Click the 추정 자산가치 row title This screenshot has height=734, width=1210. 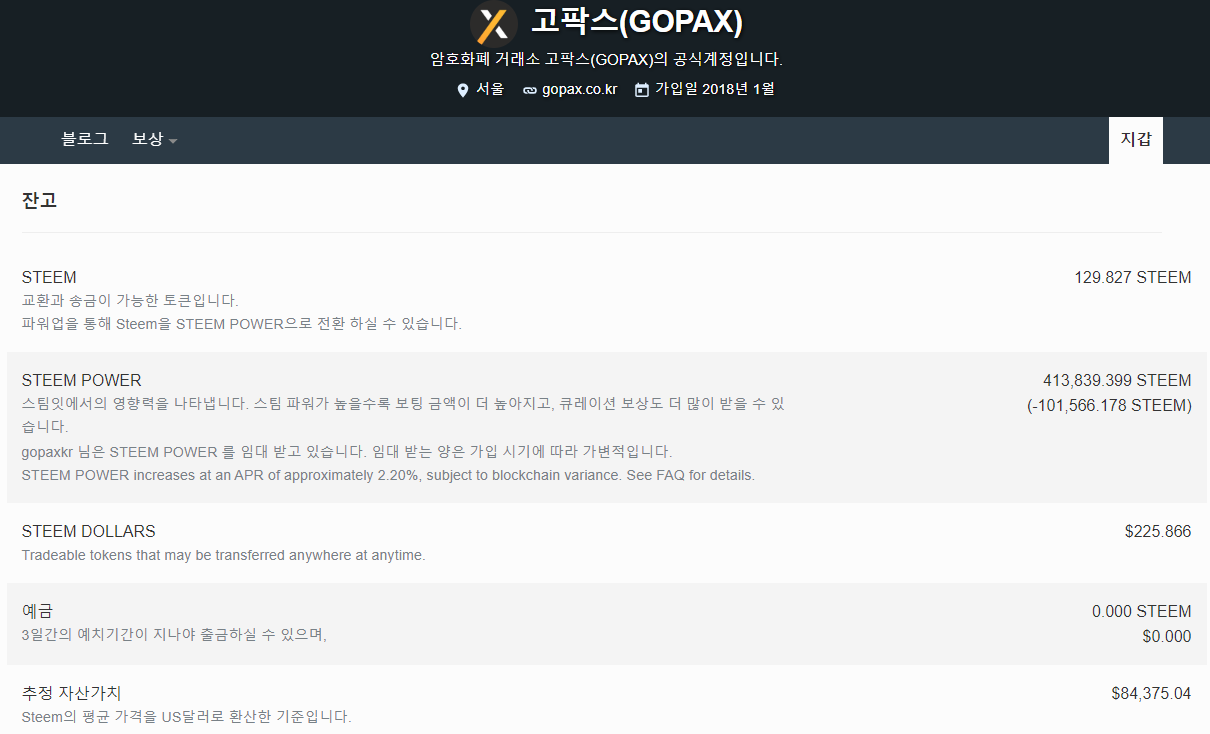pyautogui.click(x=72, y=693)
